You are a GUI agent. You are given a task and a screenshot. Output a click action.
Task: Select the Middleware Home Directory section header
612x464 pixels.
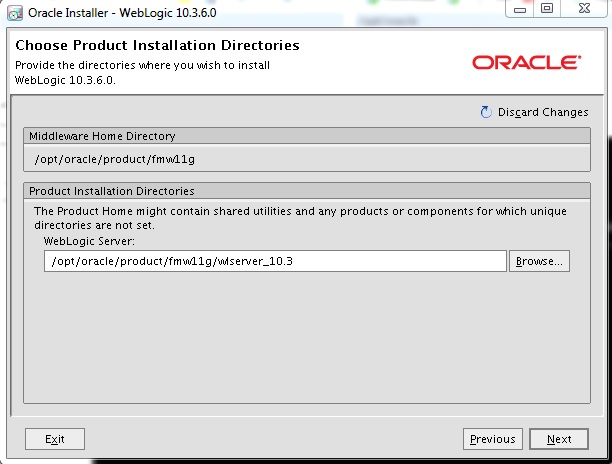[102, 136]
